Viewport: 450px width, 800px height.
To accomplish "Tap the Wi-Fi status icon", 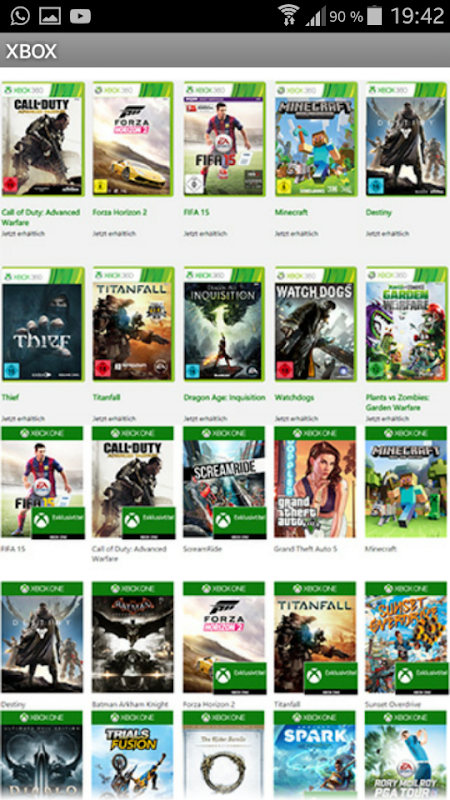I will point(288,15).
